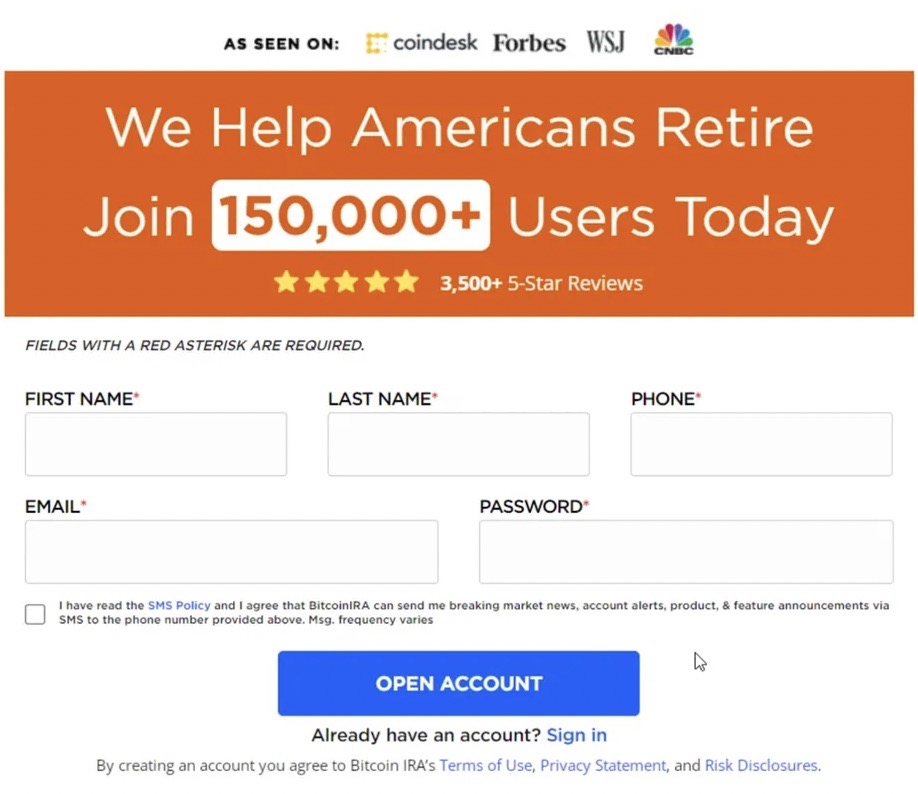Viewport: 918px width, 794px height.
Task: Select the Email text box
Action: point(231,551)
